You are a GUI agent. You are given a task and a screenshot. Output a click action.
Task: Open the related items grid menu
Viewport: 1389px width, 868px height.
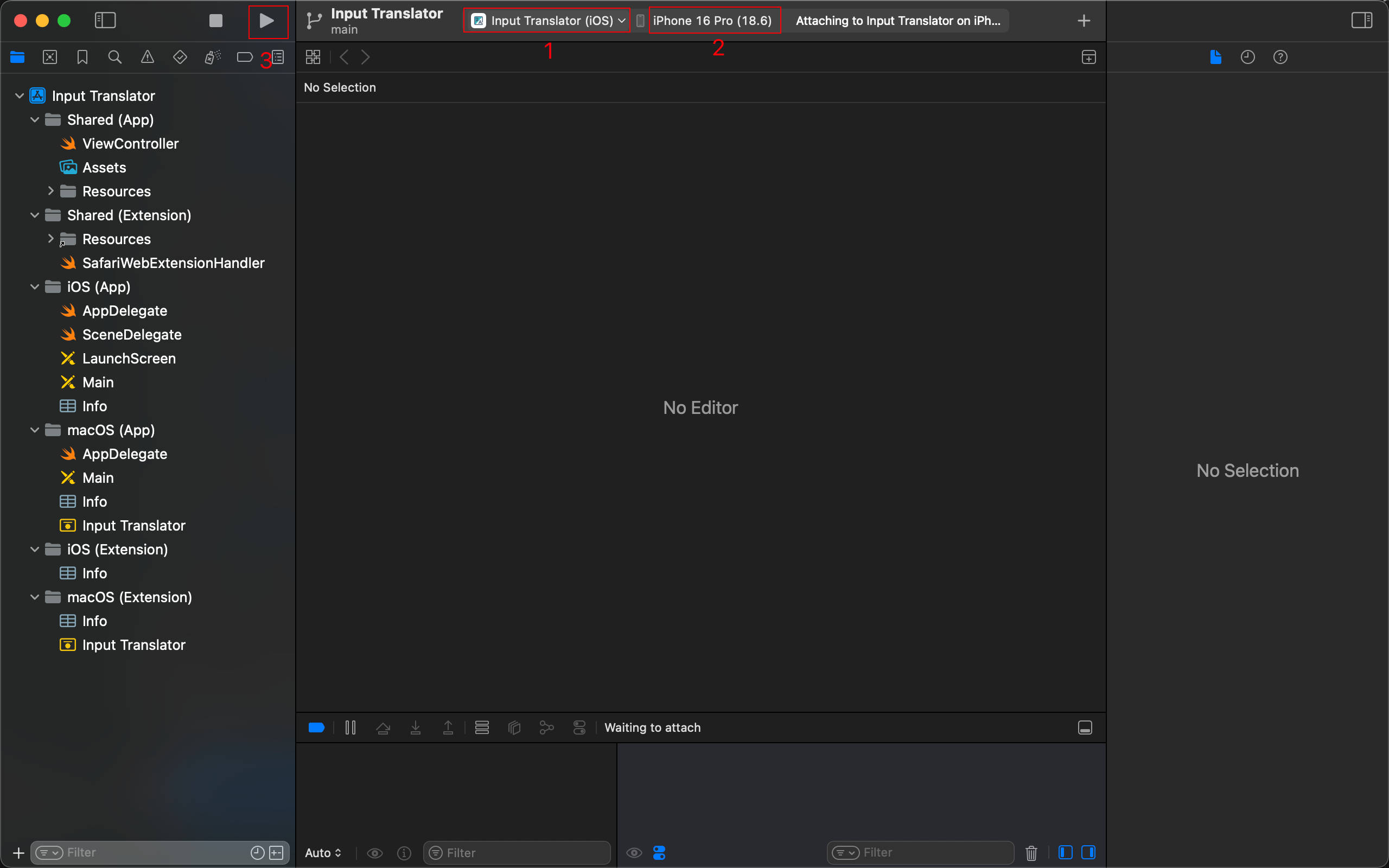pos(313,57)
